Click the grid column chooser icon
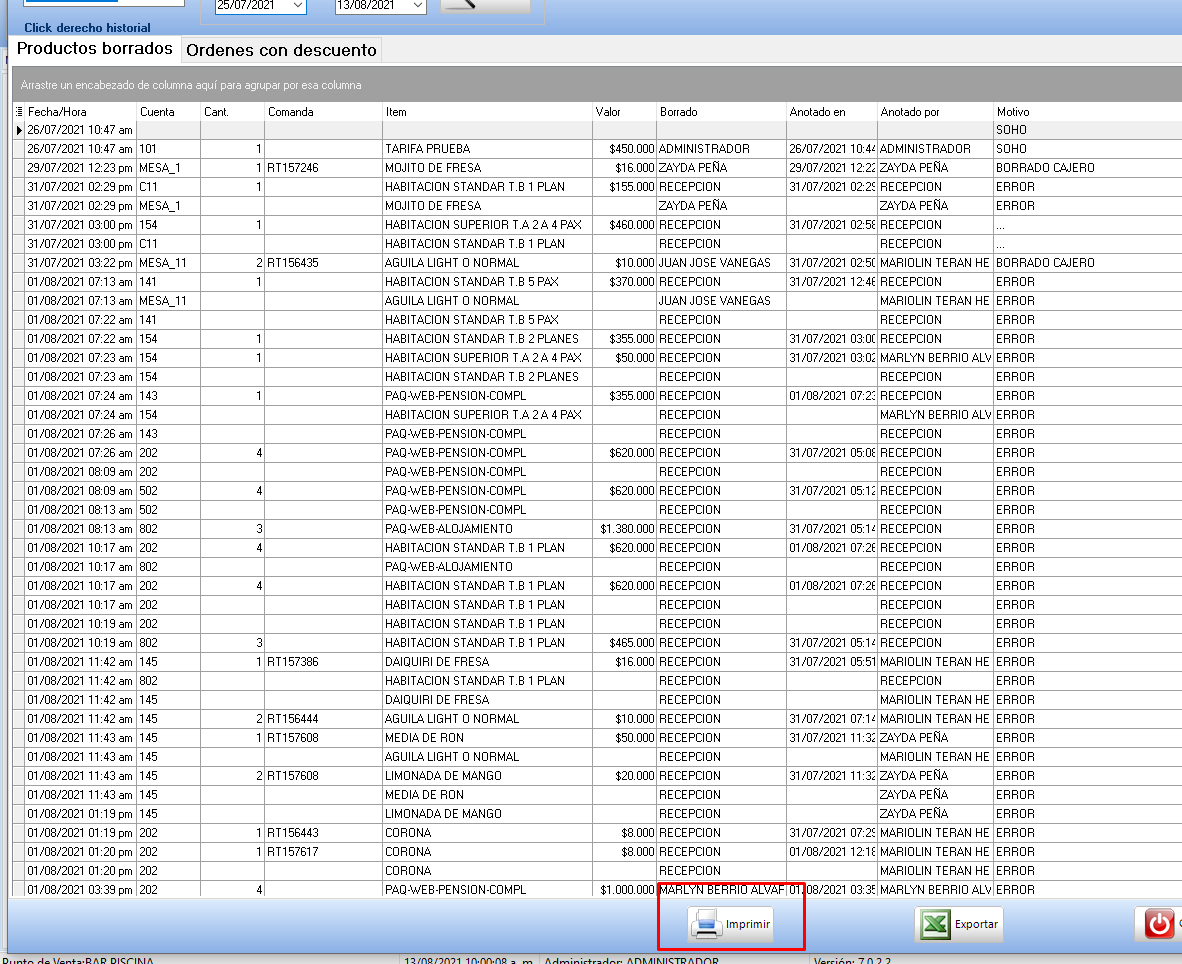The width and height of the screenshot is (1182, 964). [19, 112]
